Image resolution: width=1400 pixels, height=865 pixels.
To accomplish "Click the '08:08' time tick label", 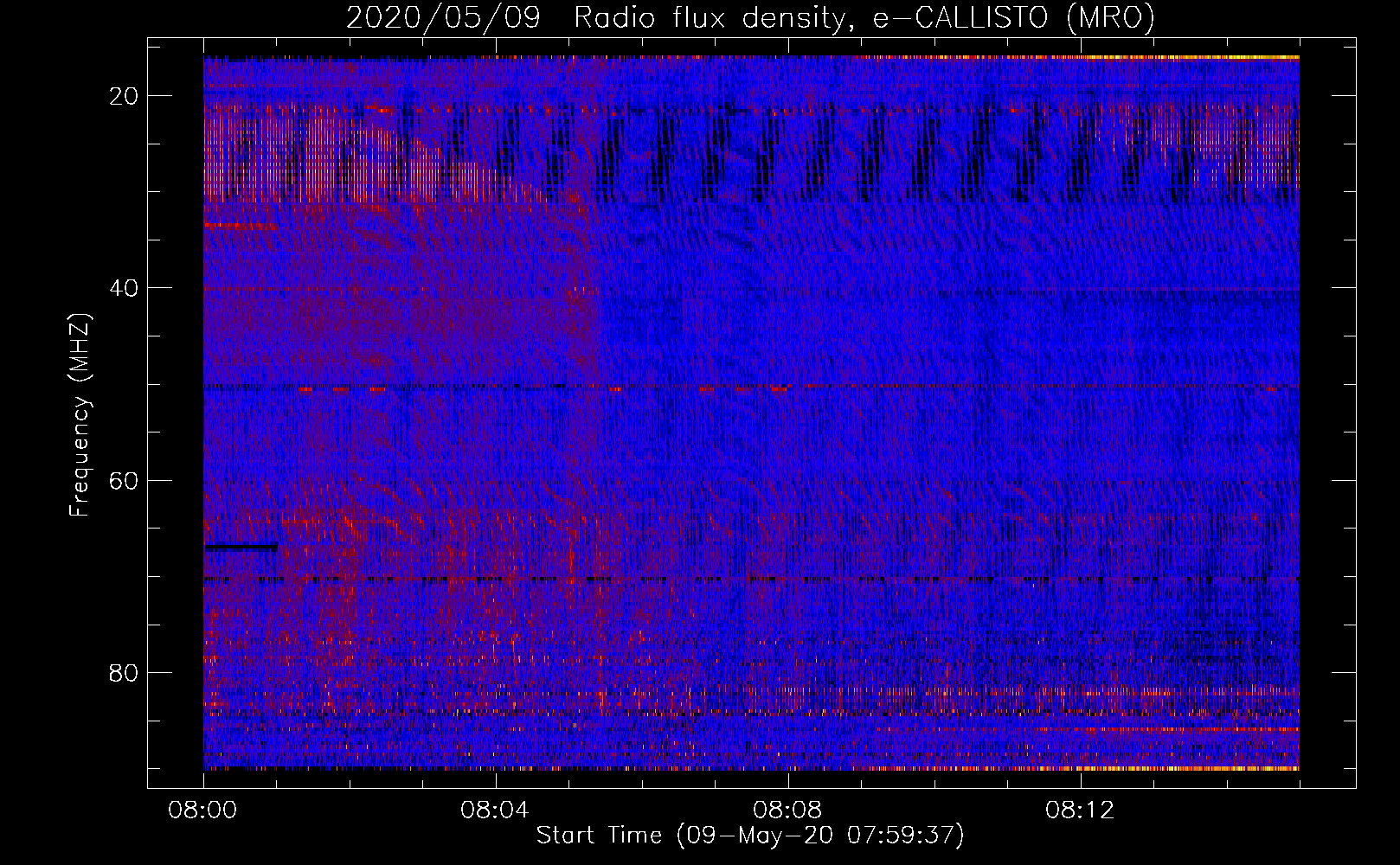I will [x=787, y=811].
